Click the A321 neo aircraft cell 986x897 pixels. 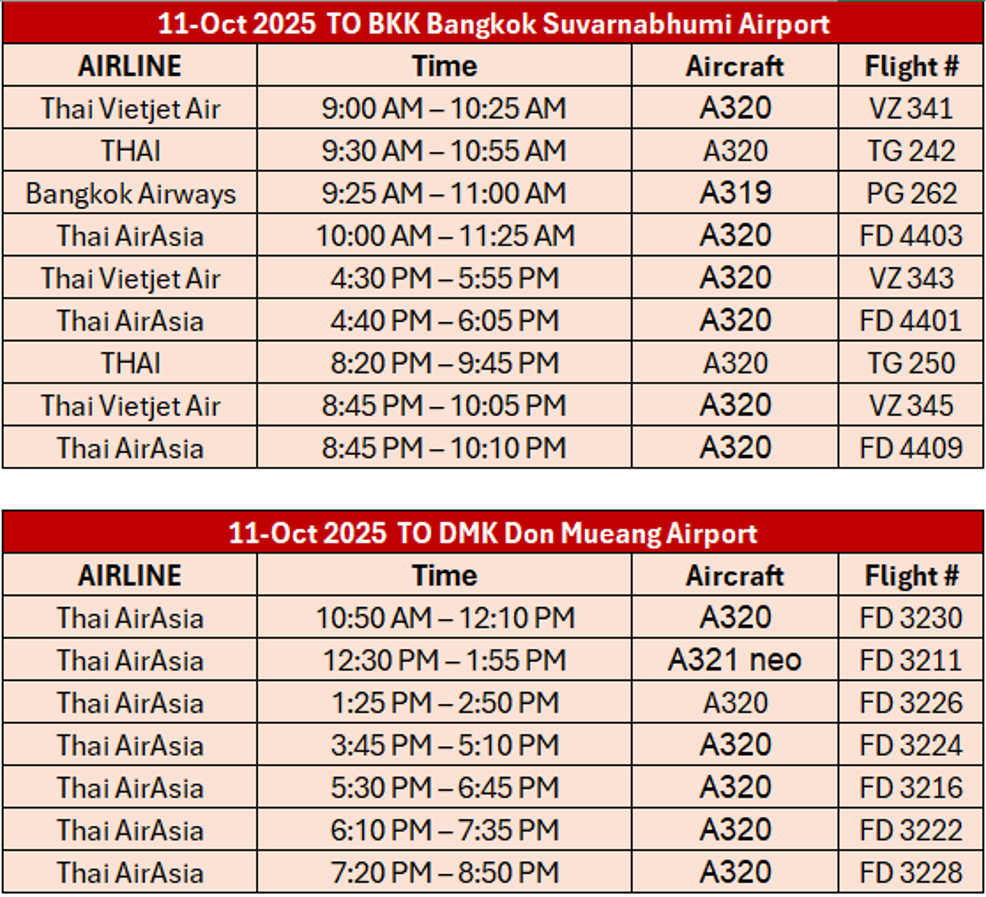(x=735, y=660)
